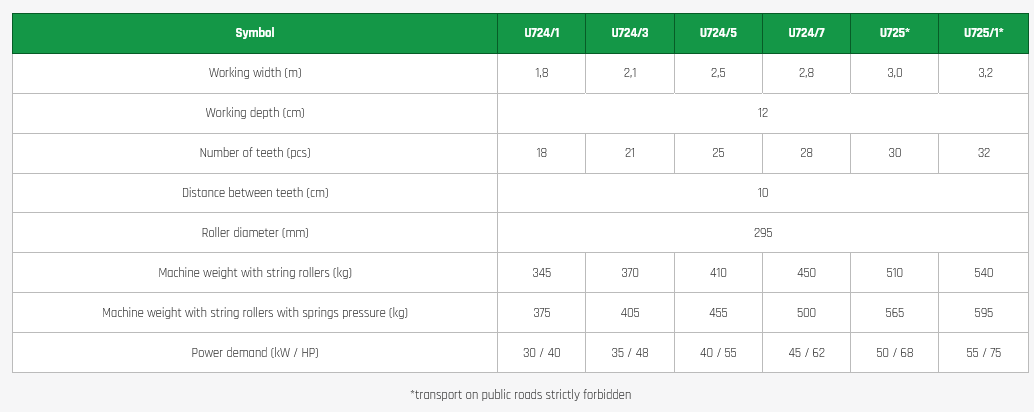Click the 55 / 75 power demand cell
The image size is (1034, 412).
tap(983, 353)
